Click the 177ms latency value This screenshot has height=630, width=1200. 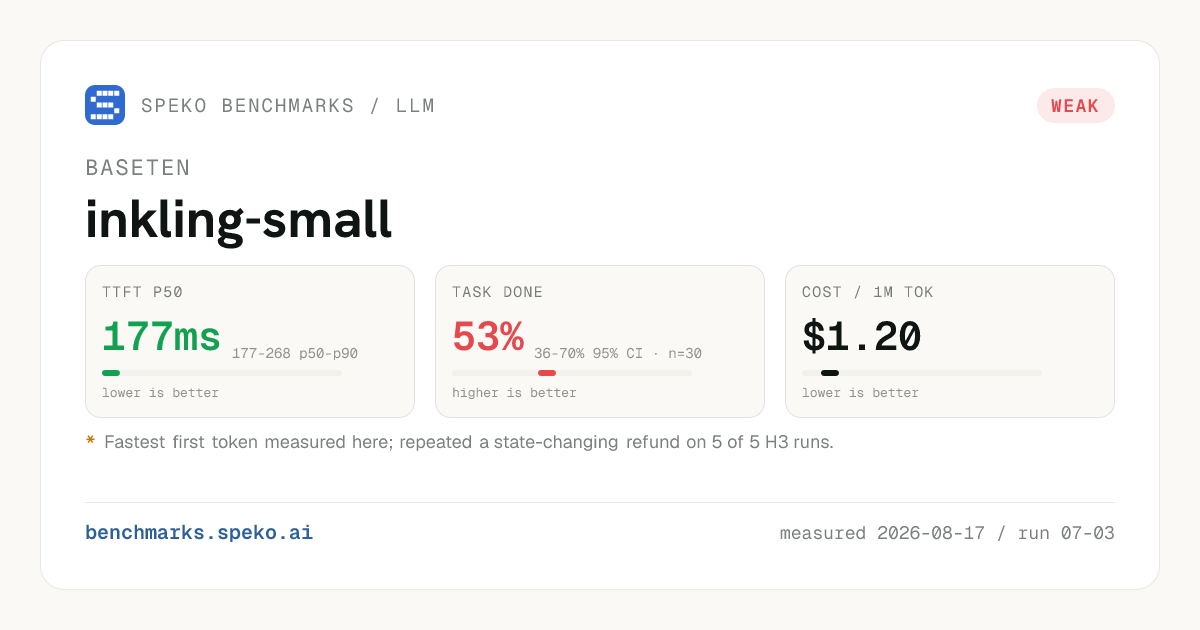click(x=161, y=337)
